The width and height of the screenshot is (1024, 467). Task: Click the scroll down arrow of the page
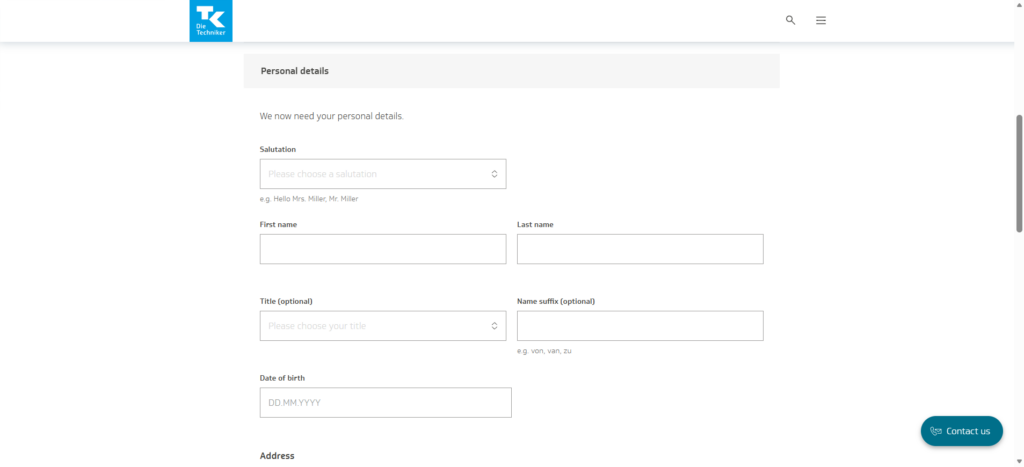[x=1018, y=461]
